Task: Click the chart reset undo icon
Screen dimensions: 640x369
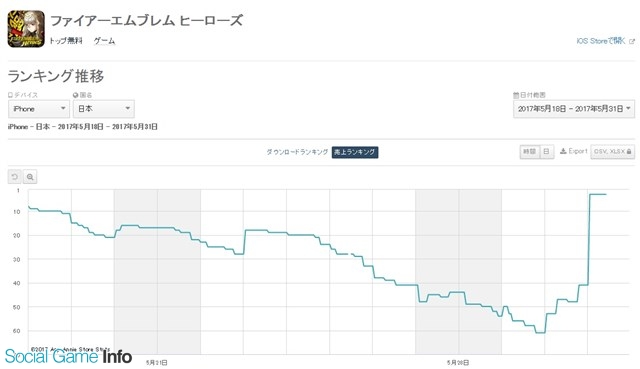Action: pos(14,177)
